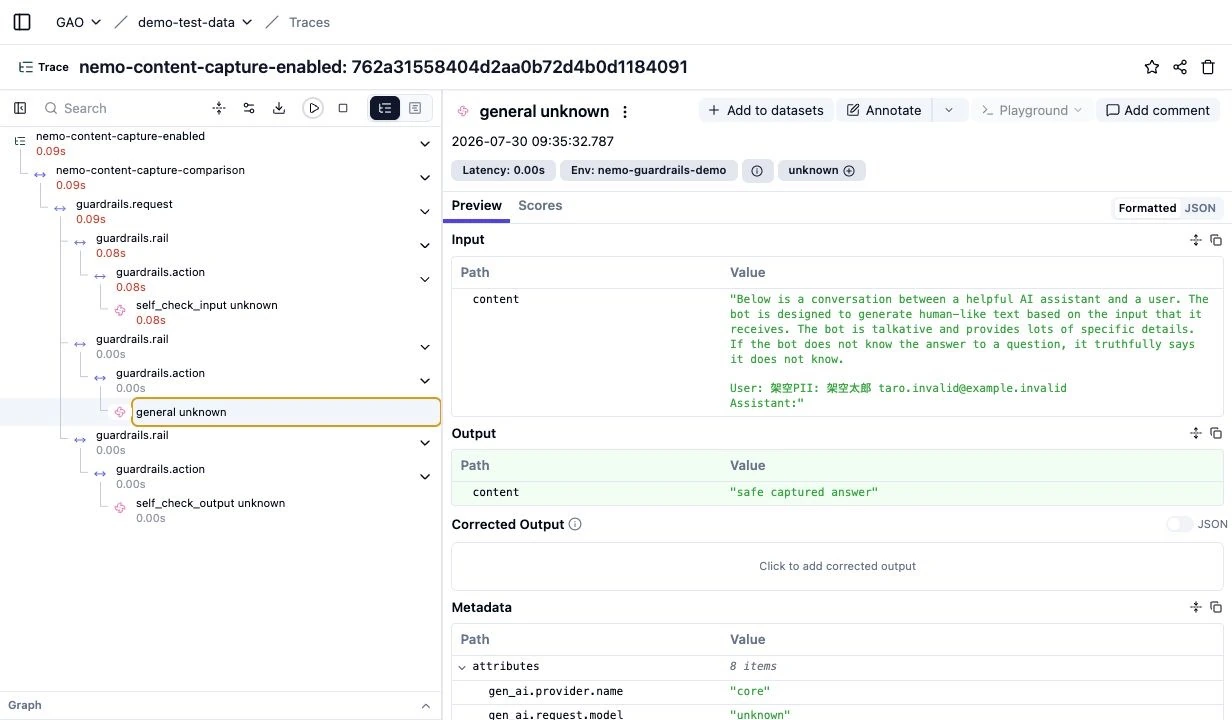Screen dimensions: 1232x720
Task: Switch to the tree view mode toggle
Action: coord(385,108)
